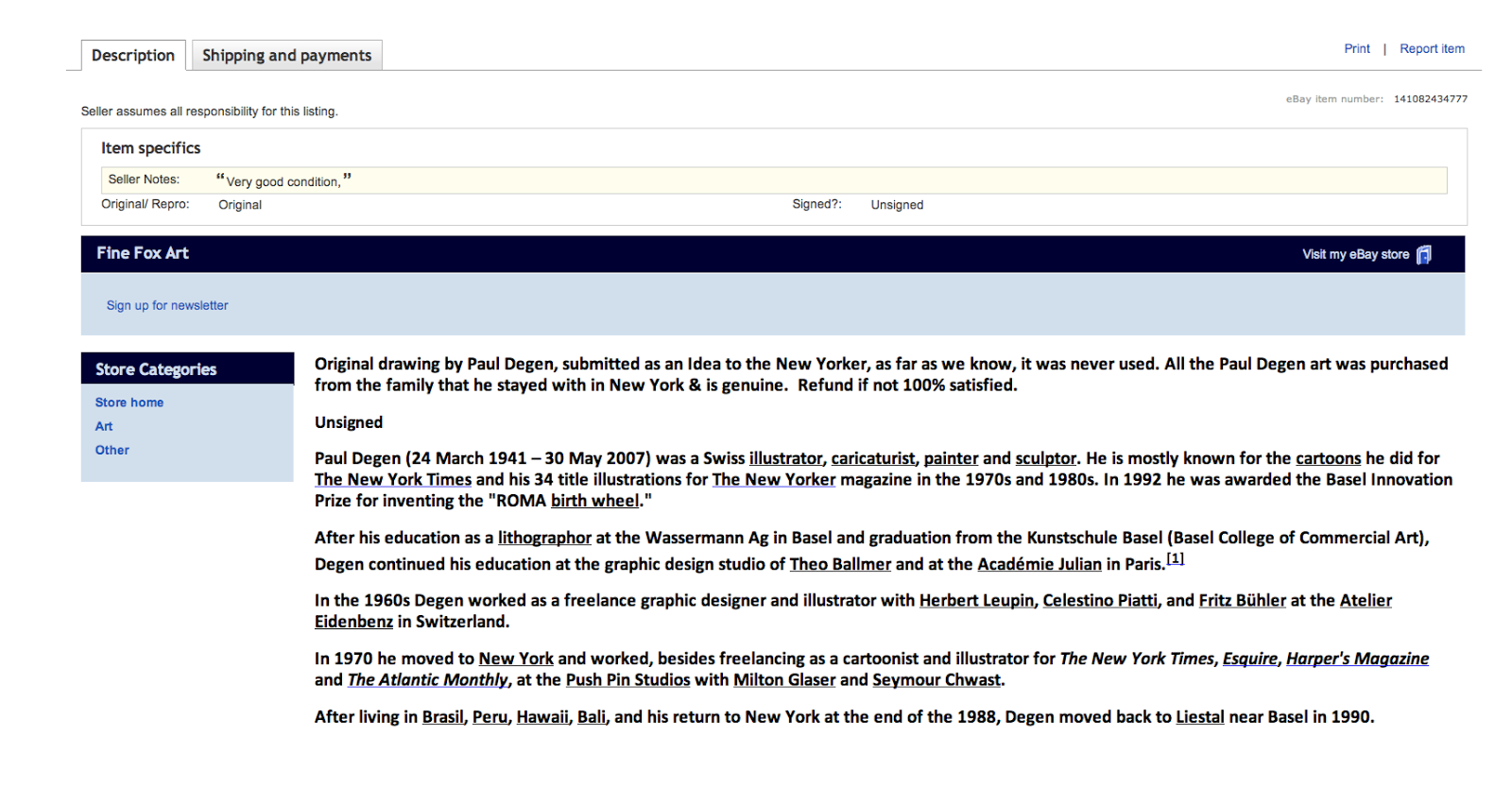Click Sign up for newsletter
Screen dimensions: 1512x788
tap(167, 305)
